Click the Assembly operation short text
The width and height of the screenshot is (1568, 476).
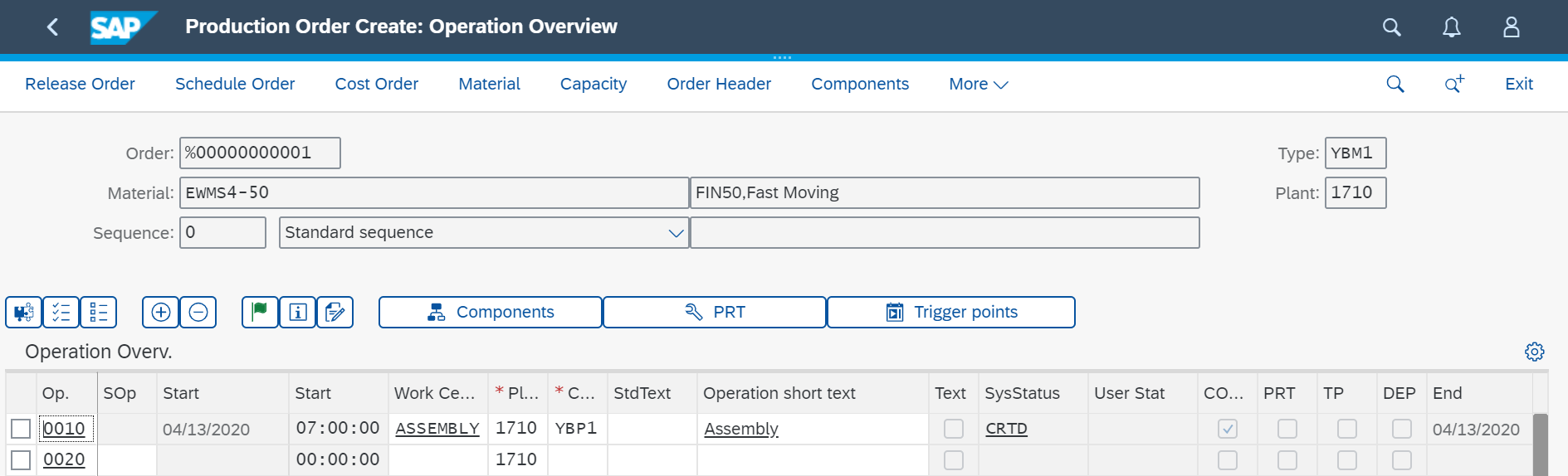[x=741, y=429]
